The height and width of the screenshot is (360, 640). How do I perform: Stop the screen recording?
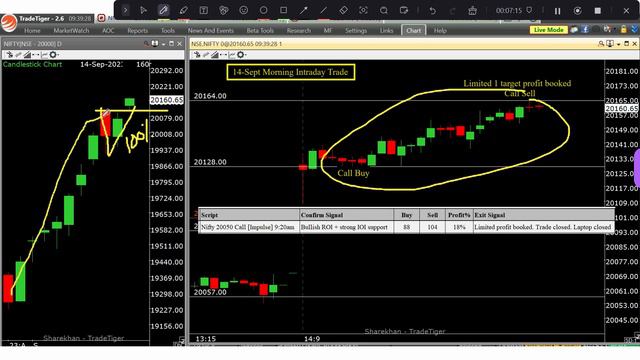click(x=598, y=11)
